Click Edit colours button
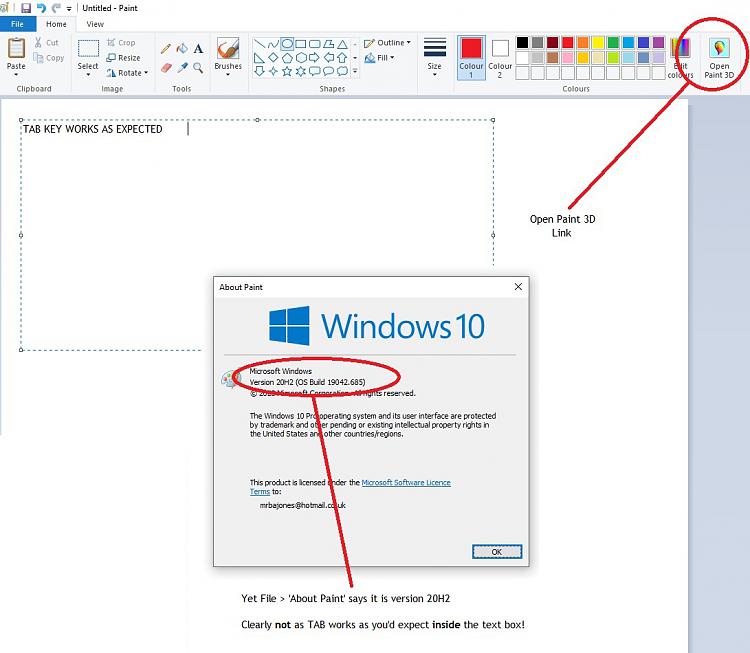Image resolution: width=750 pixels, height=653 pixels. [680, 58]
